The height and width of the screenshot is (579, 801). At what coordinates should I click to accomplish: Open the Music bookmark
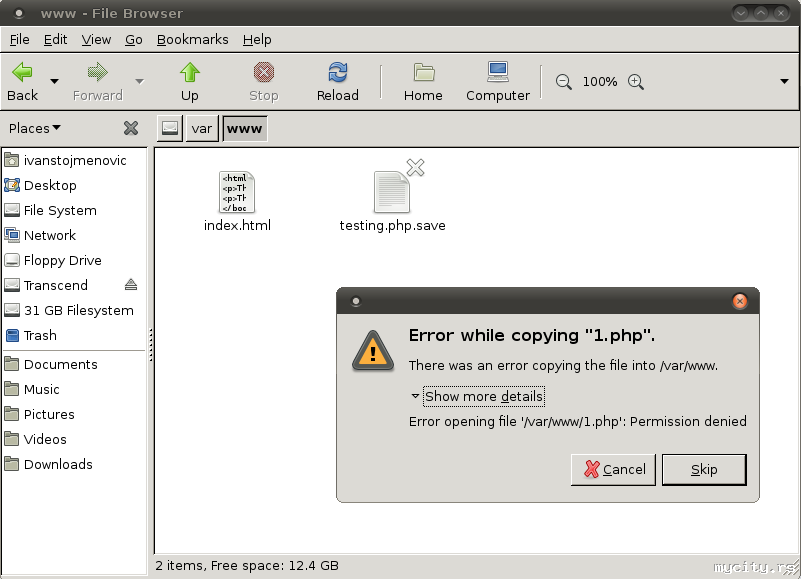pyautogui.click(x=74, y=389)
